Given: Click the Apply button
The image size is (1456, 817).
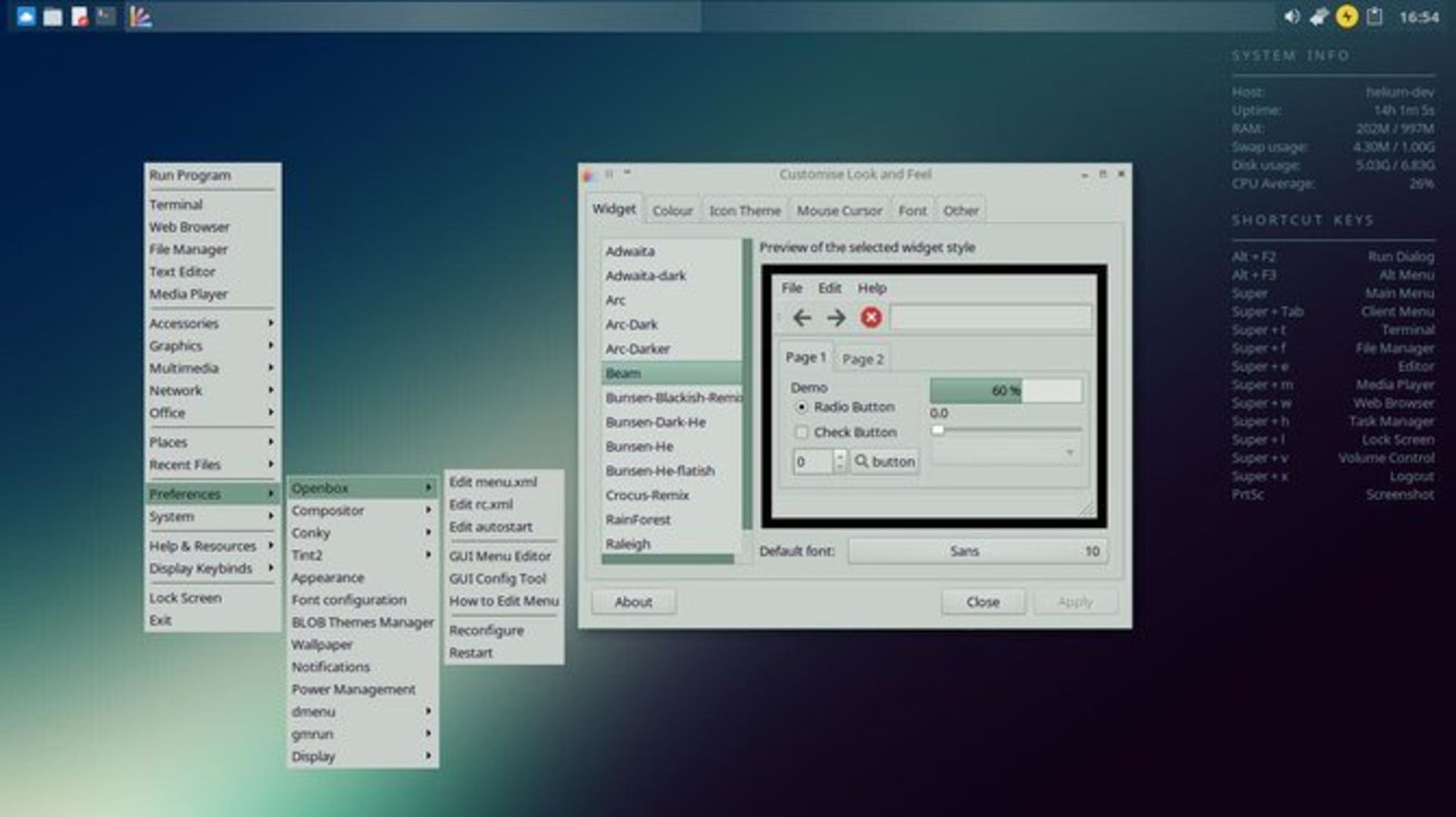Looking at the screenshot, I should pos(1075,602).
